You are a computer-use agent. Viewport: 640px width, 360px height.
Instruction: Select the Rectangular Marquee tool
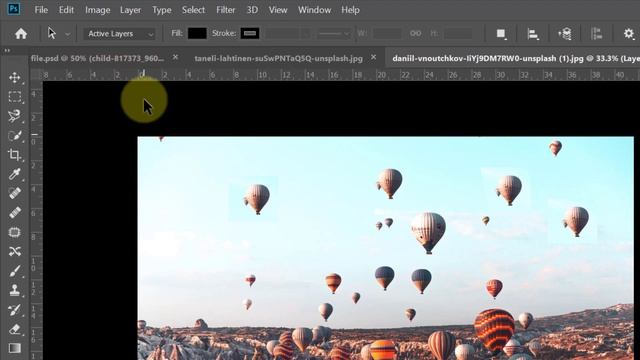click(15, 97)
